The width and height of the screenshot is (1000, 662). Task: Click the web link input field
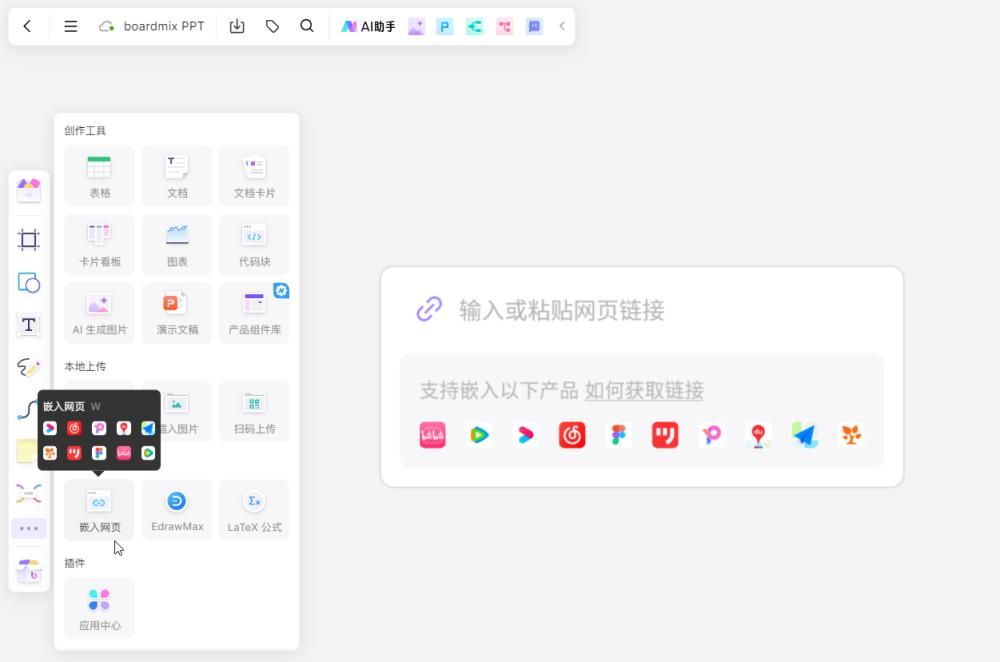pos(640,310)
